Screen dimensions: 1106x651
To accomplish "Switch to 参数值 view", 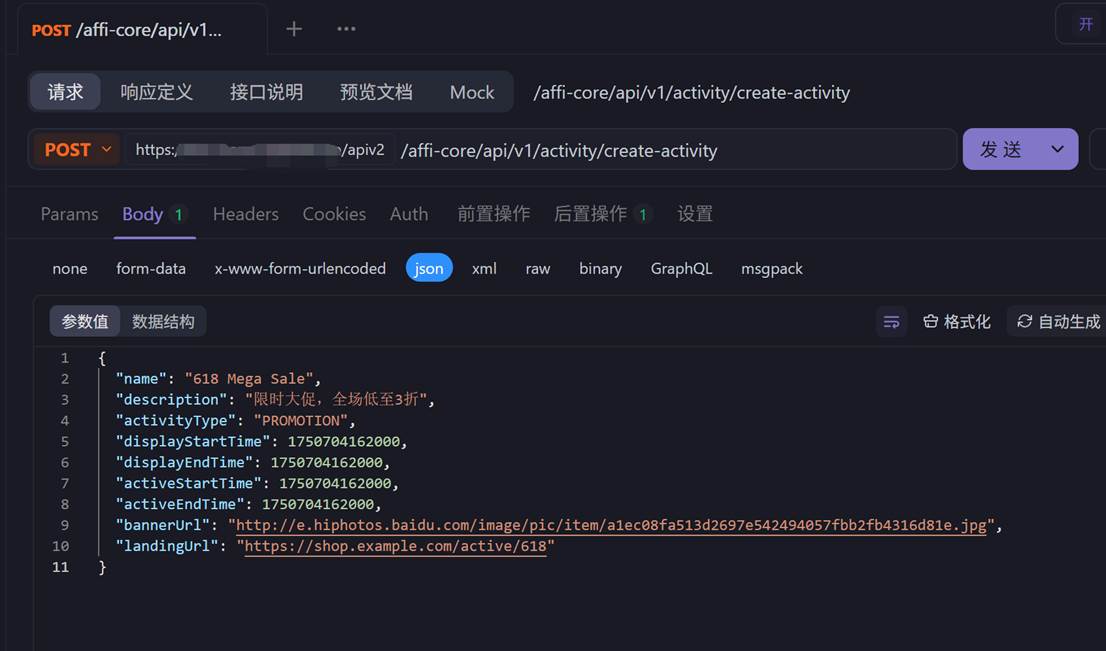I will pos(85,322).
